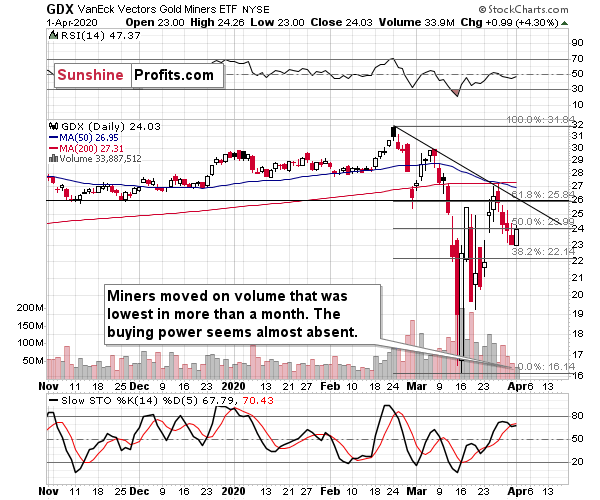600x500 pixels.
Task: Click the '50.0%: 23.99' Fibonacci label
Action: (x=543, y=221)
